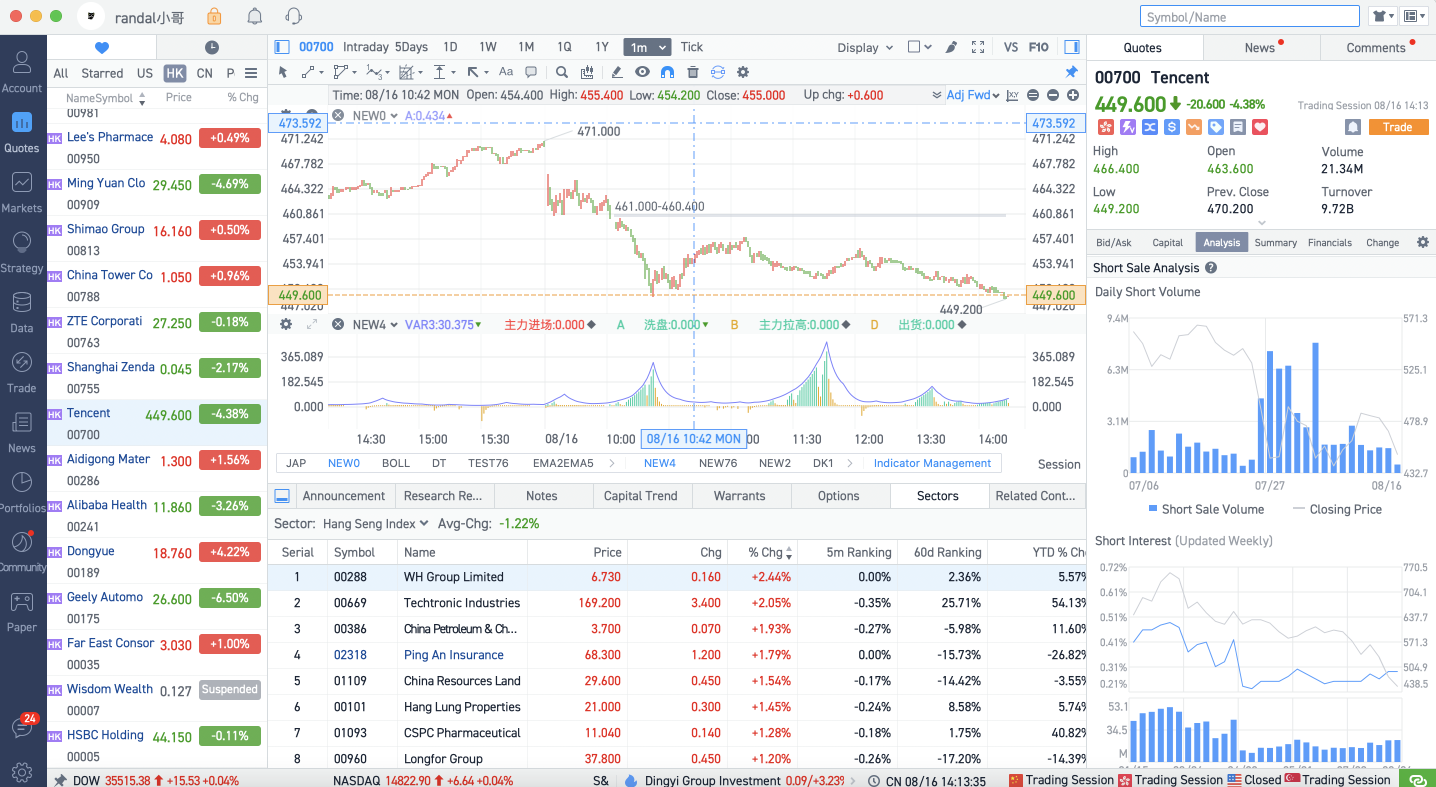1436x787 pixels.
Task: Select the Financials tab
Action: point(1329,242)
